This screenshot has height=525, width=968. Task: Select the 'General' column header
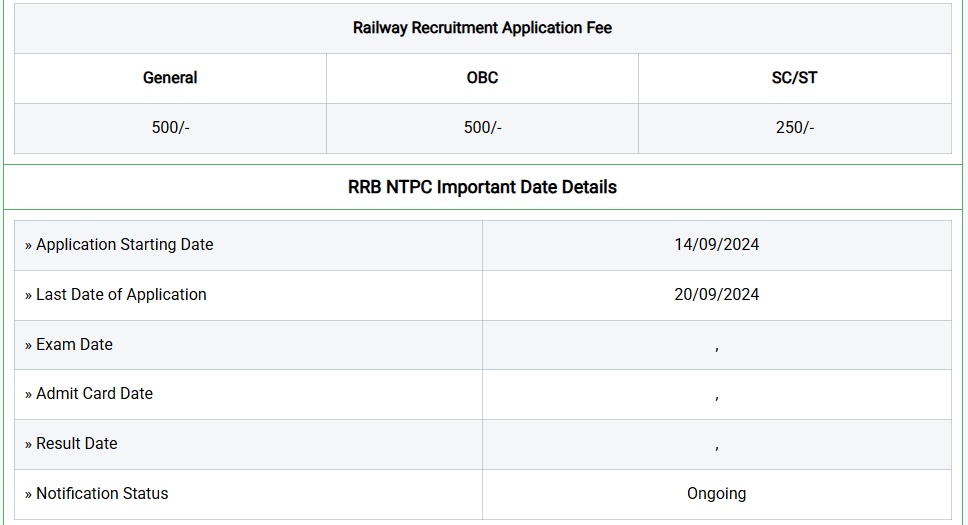pyautogui.click(x=170, y=78)
